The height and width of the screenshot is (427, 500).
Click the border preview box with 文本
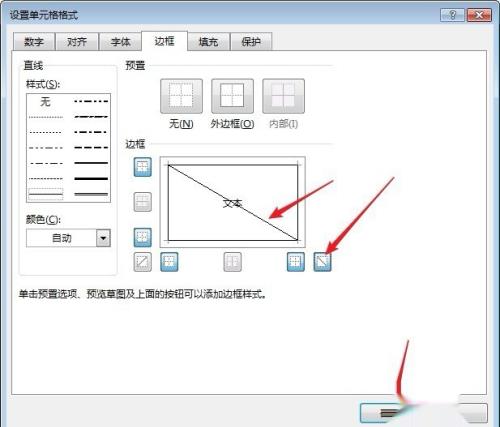(x=233, y=202)
